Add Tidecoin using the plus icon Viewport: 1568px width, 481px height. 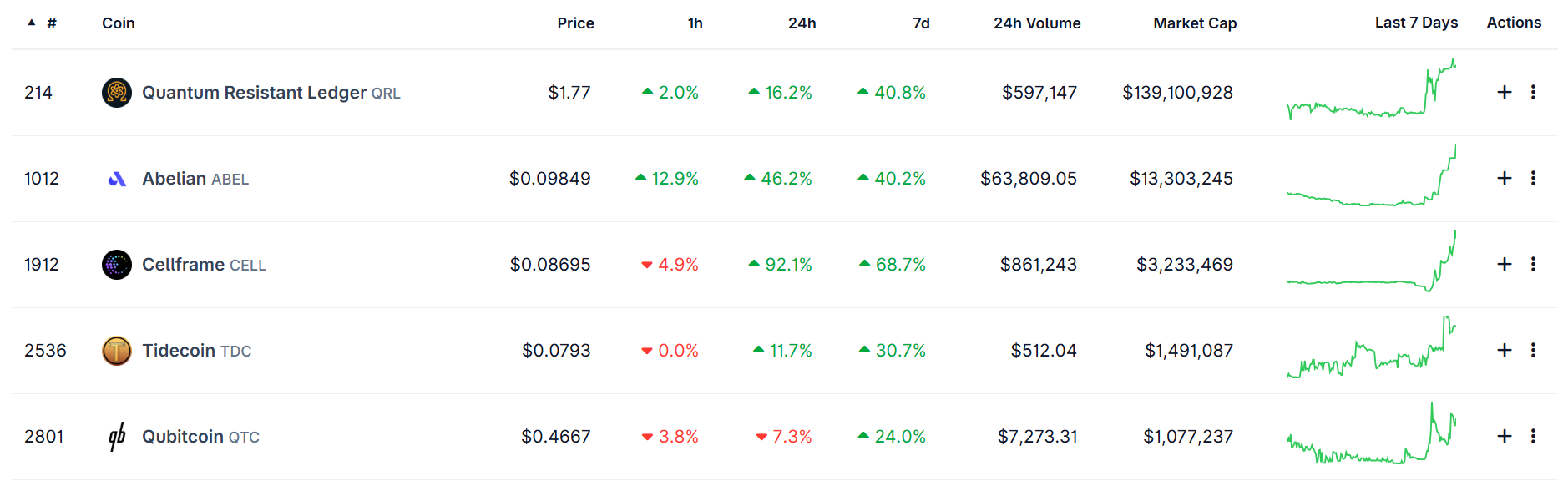pos(1505,350)
